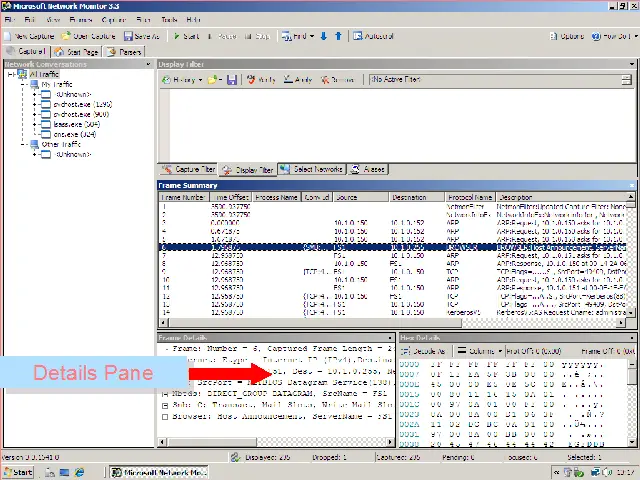Image resolution: width=640 pixels, height=480 pixels.
Task: Click the Windows Start button
Action: 18,472
